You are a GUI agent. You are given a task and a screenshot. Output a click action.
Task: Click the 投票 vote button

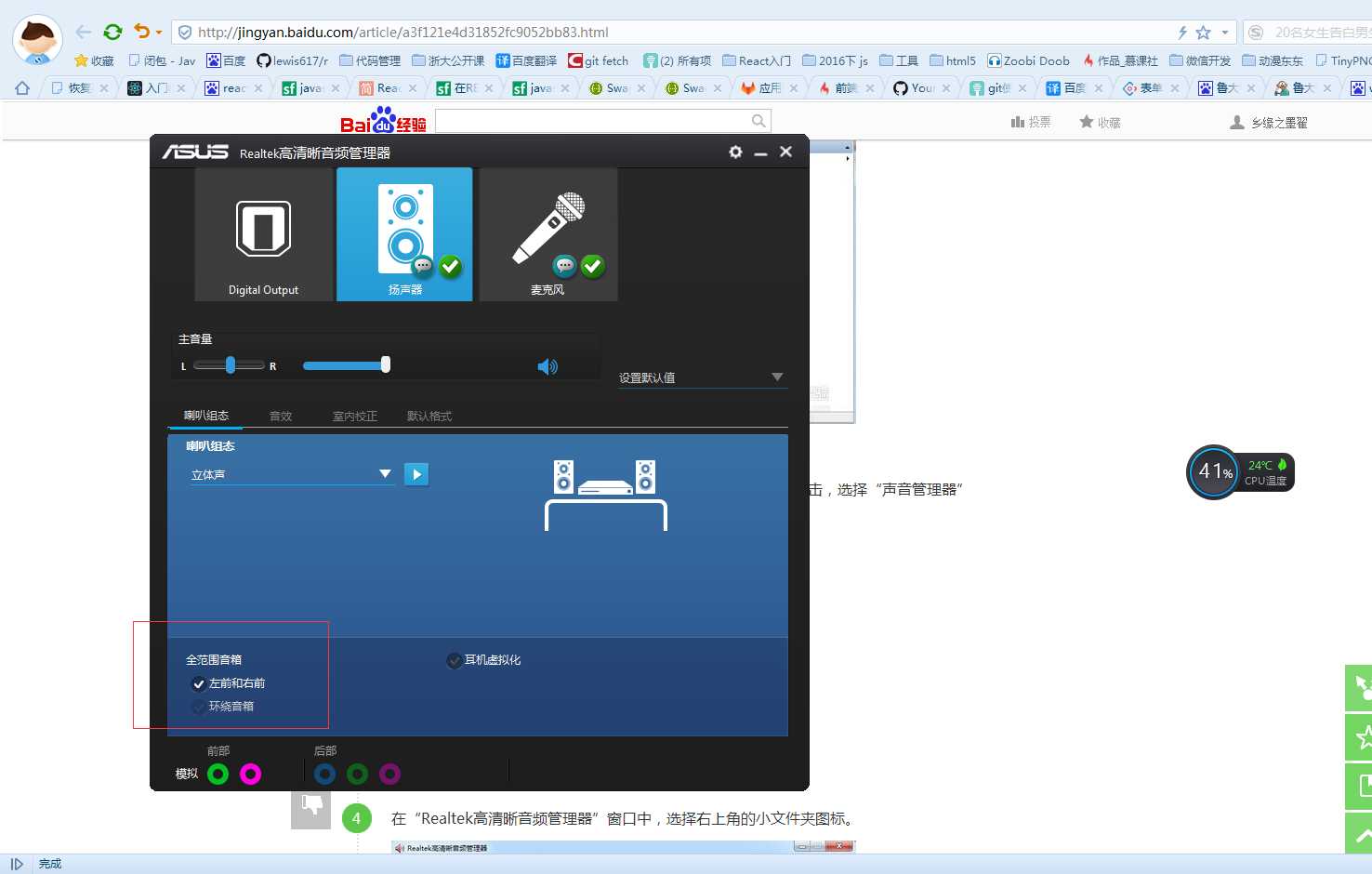pyautogui.click(x=1031, y=122)
